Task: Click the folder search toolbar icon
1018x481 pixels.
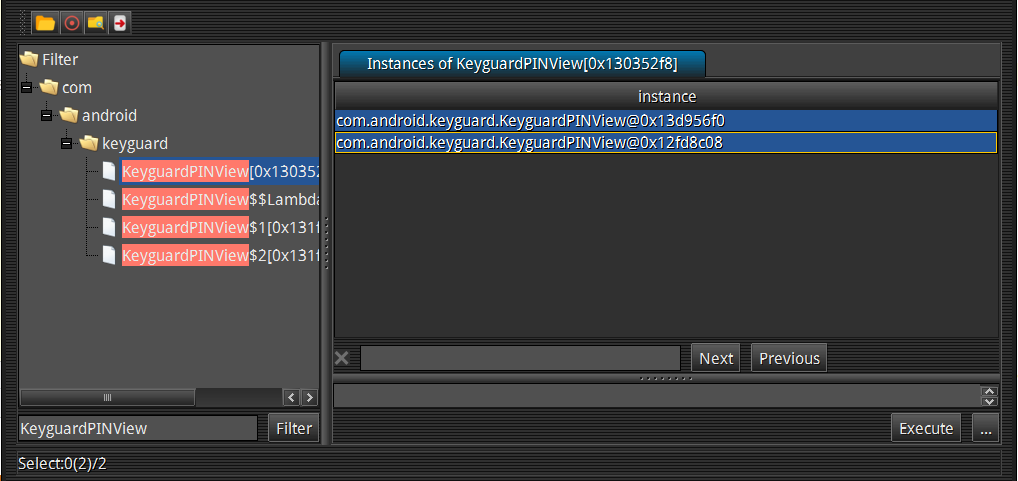Action: tap(95, 23)
